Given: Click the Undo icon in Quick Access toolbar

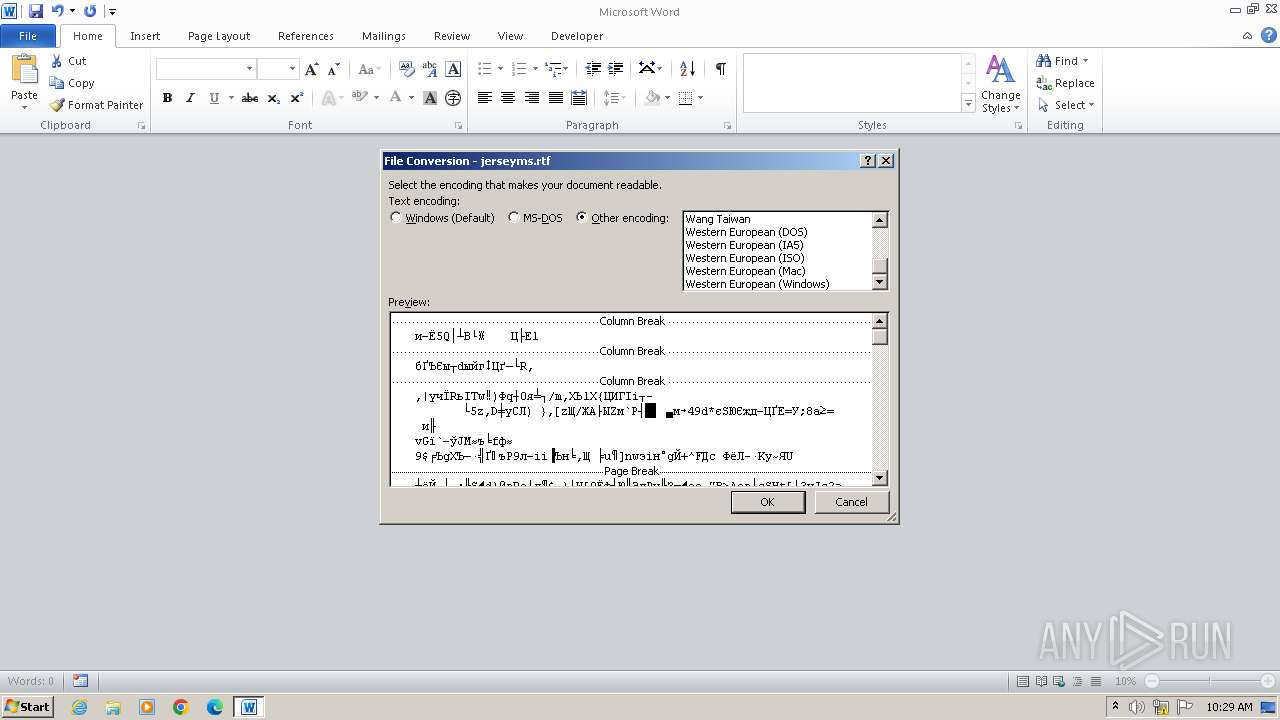Looking at the screenshot, I should (57, 11).
